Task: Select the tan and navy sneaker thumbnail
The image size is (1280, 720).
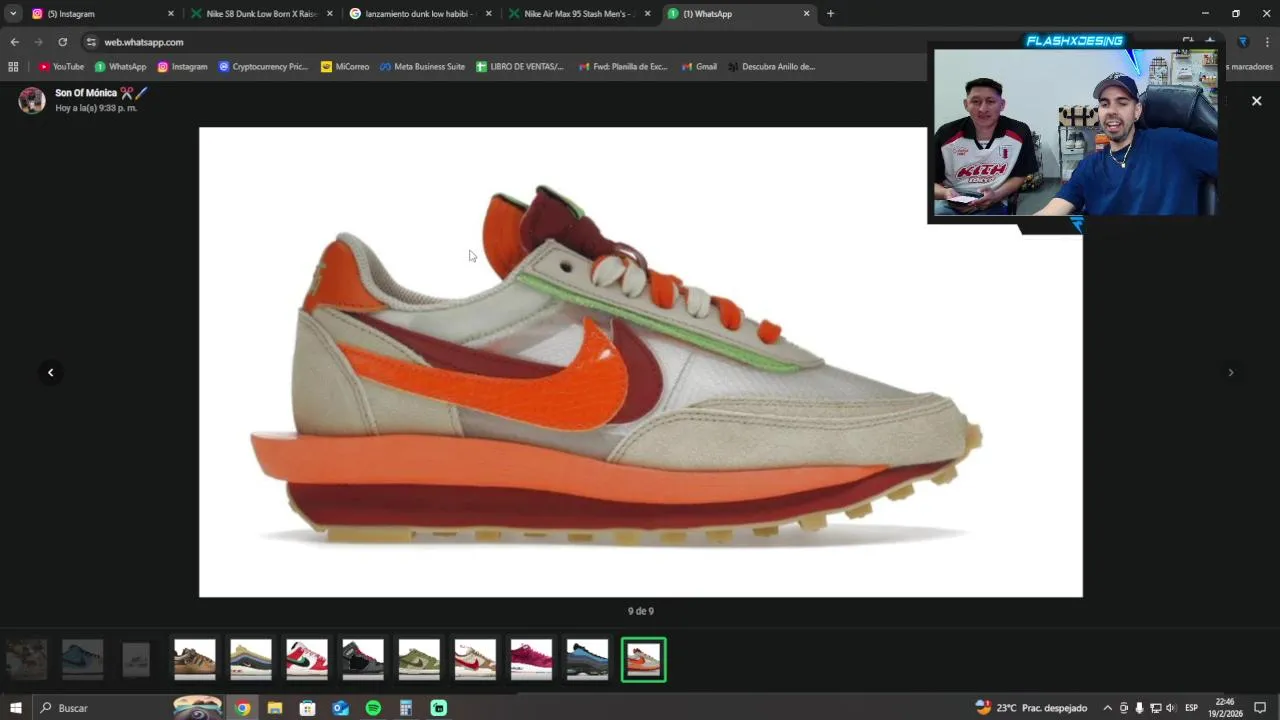Action: coord(250,659)
